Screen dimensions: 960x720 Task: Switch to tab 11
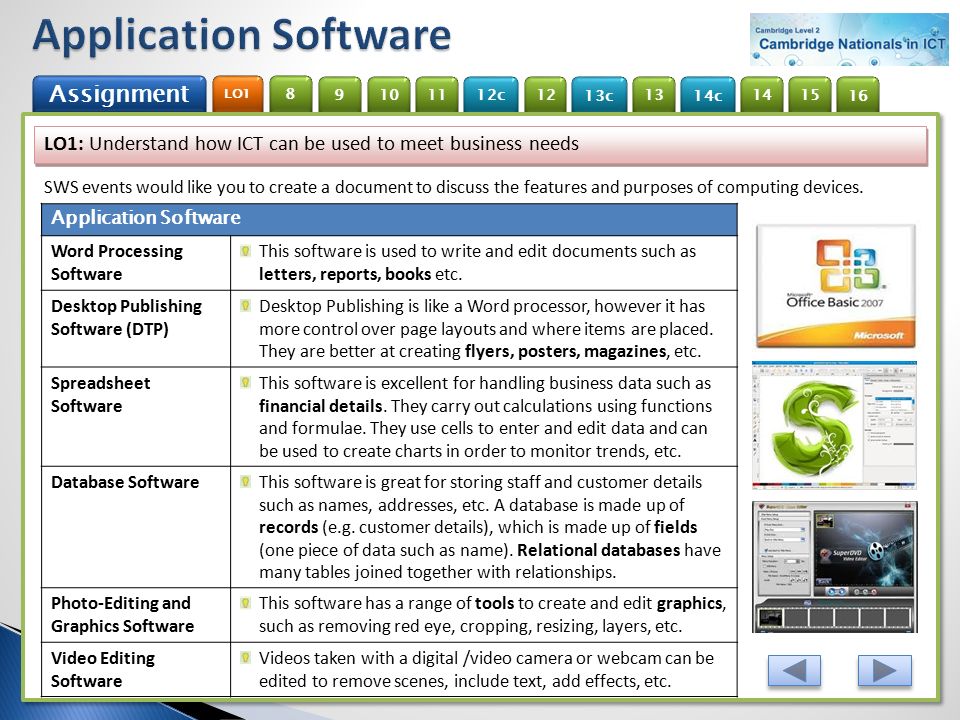coord(437,94)
